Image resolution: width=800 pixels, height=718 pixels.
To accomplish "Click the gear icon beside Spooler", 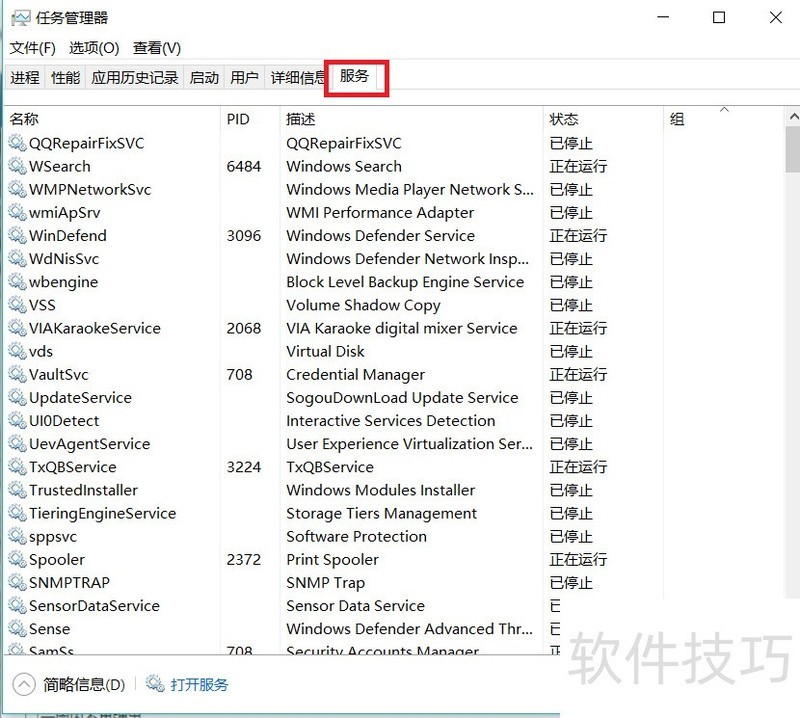I will [17, 559].
